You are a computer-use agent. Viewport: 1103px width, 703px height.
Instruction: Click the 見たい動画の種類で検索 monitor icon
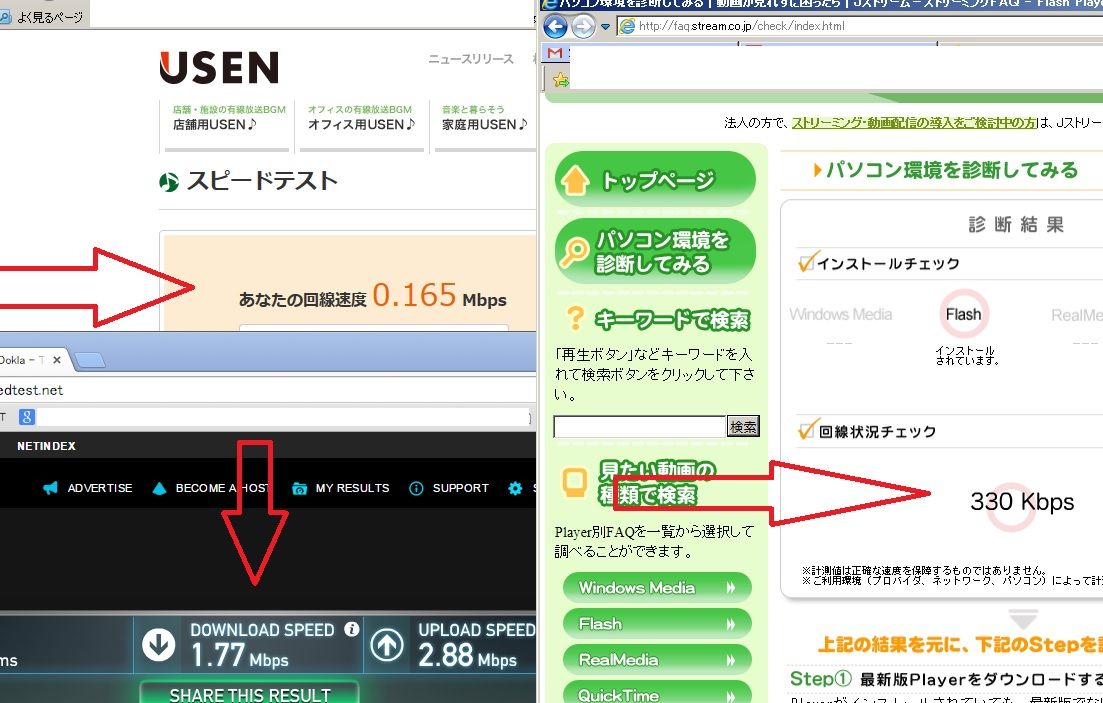tap(575, 483)
